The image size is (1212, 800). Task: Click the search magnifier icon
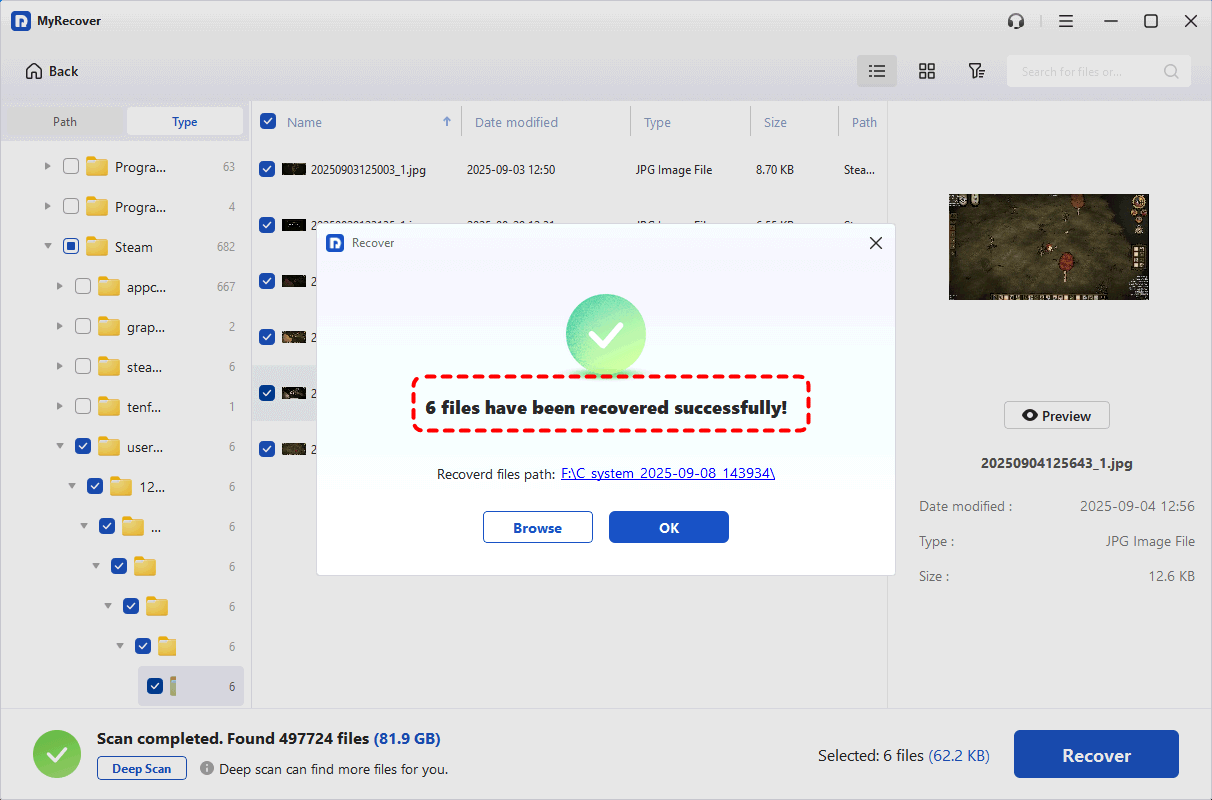point(1171,72)
